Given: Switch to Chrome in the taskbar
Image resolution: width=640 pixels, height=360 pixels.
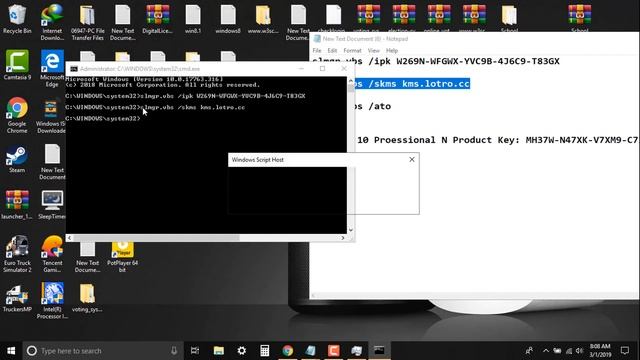Looking at the screenshot, I should coord(288,351).
